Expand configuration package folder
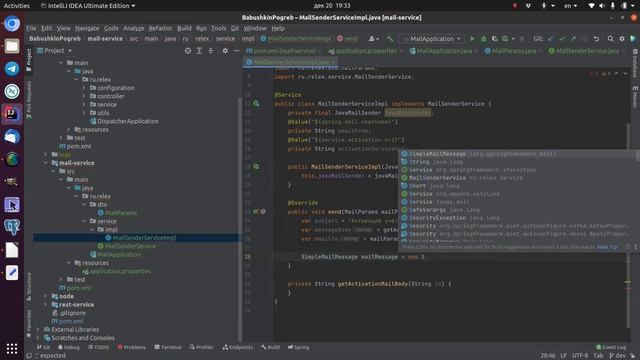This screenshot has width=640, height=360. click(84, 88)
